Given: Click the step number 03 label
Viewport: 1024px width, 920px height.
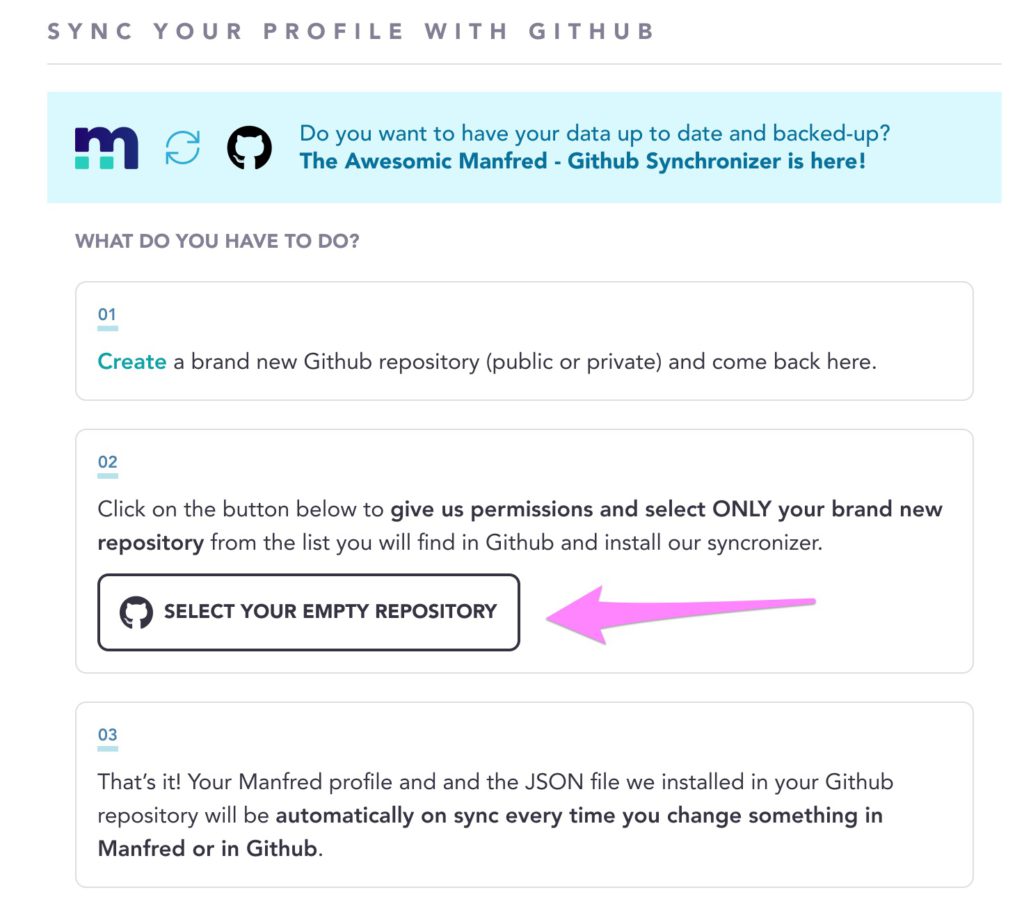Looking at the screenshot, I should point(107,736).
